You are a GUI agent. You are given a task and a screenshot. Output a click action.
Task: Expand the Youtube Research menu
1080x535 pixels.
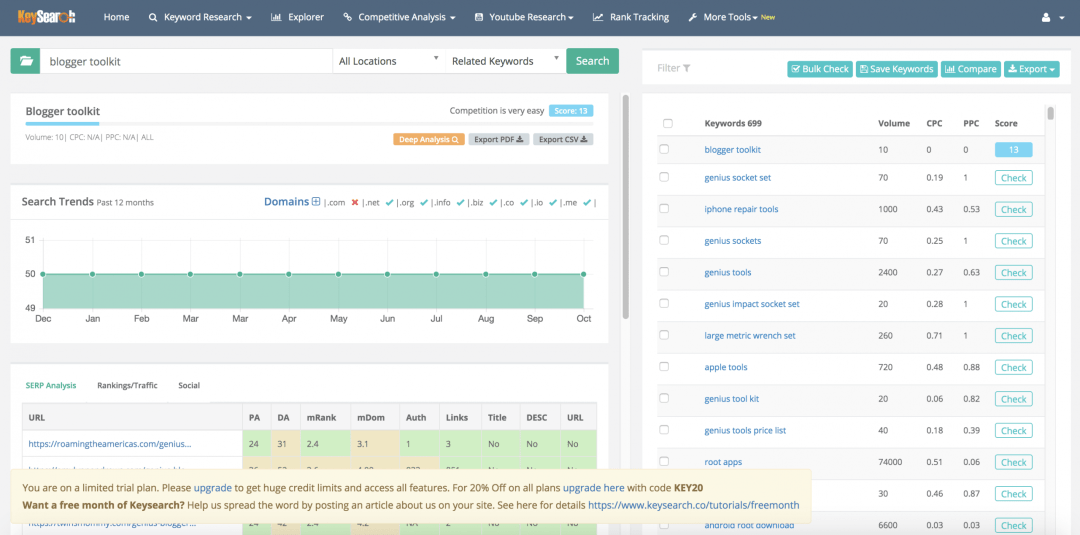(524, 17)
